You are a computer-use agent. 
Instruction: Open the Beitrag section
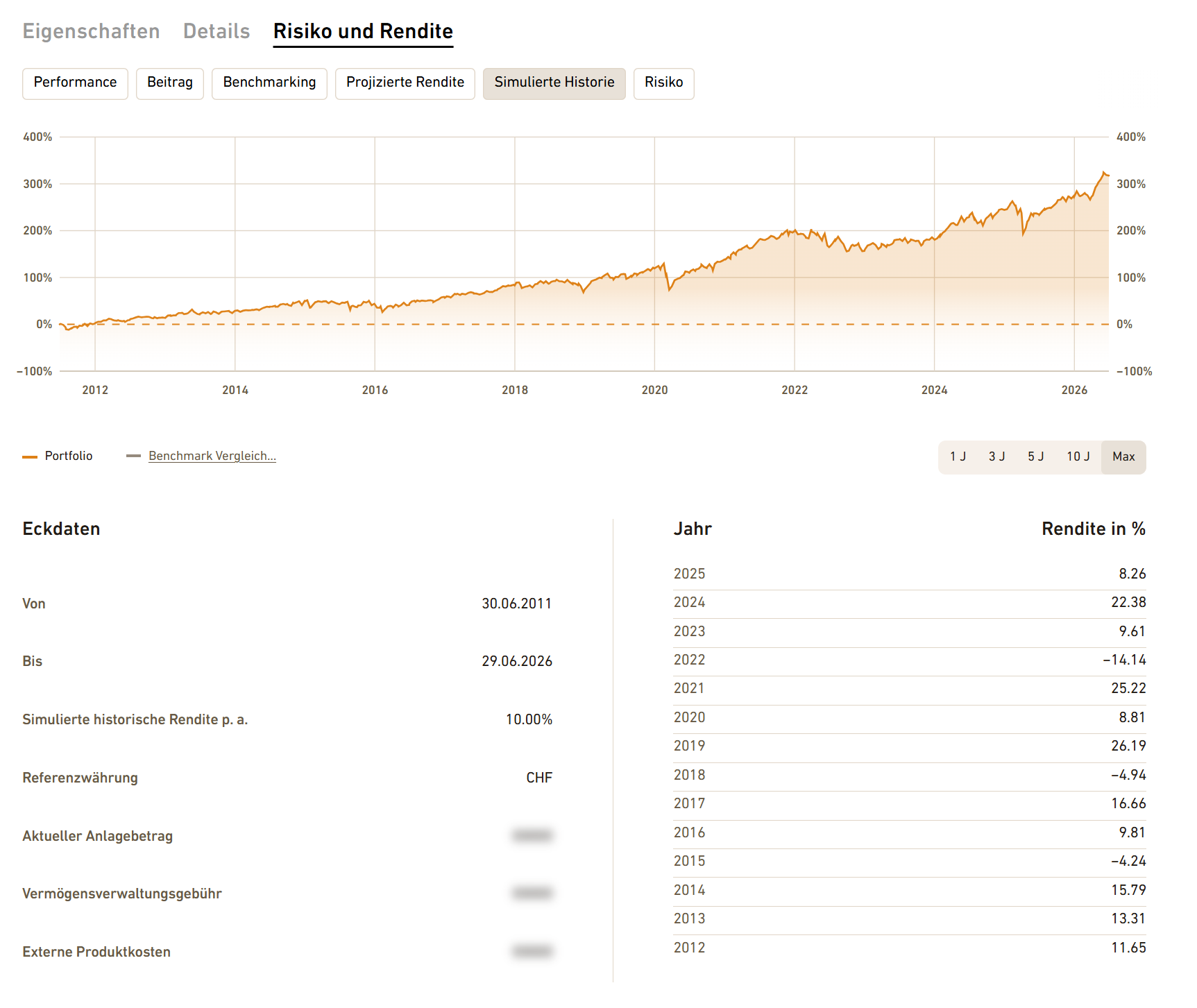(170, 83)
